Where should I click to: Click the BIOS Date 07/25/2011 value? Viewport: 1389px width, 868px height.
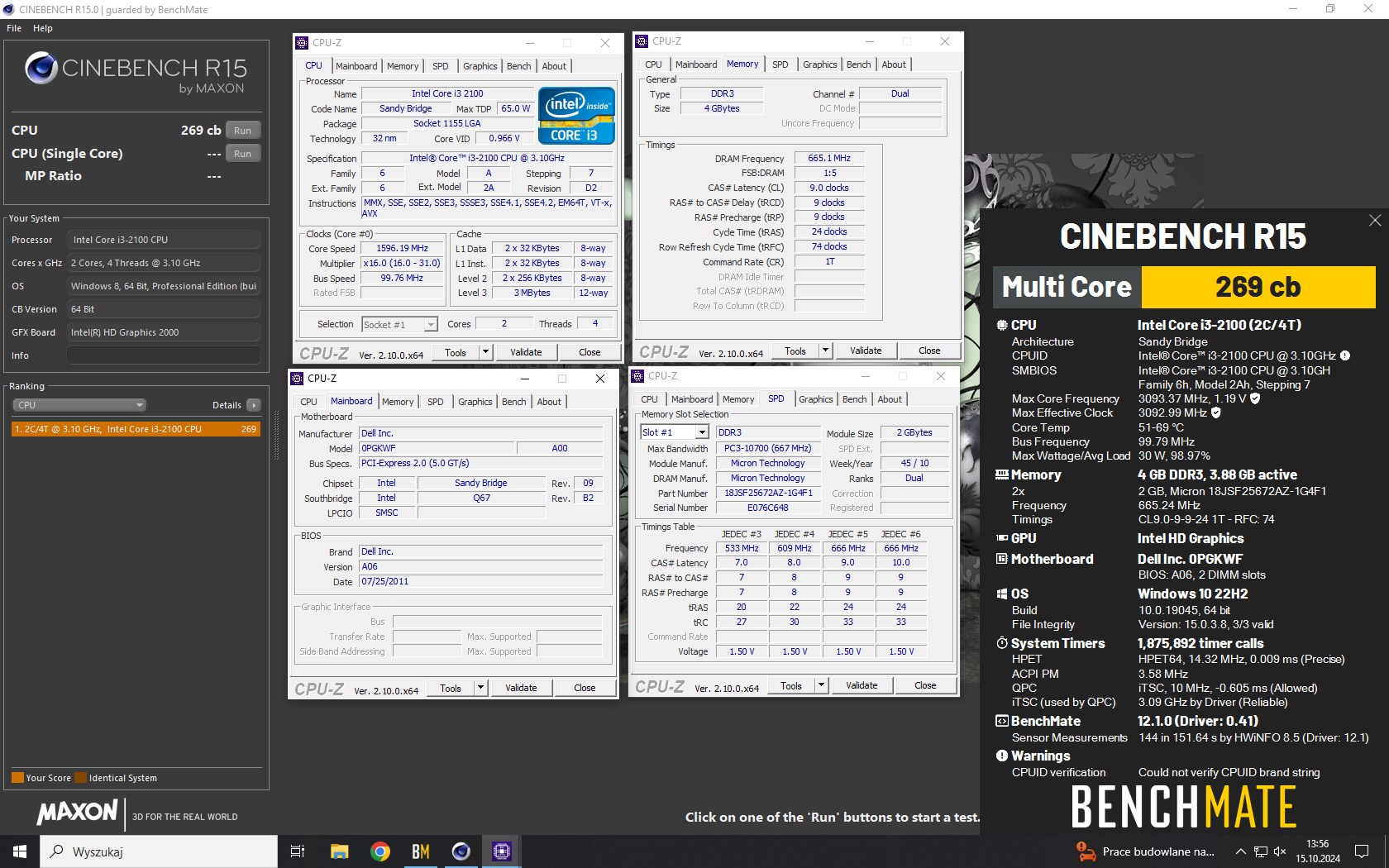click(x=480, y=581)
